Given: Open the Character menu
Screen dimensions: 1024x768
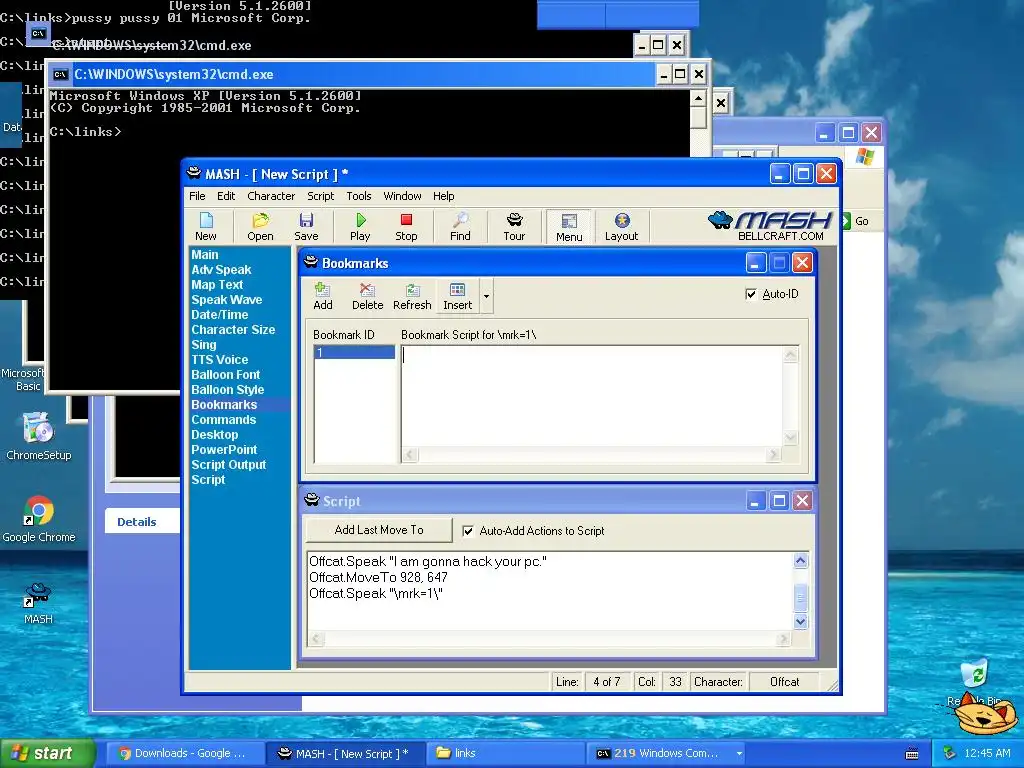Looking at the screenshot, I should (x=271, y=196).
